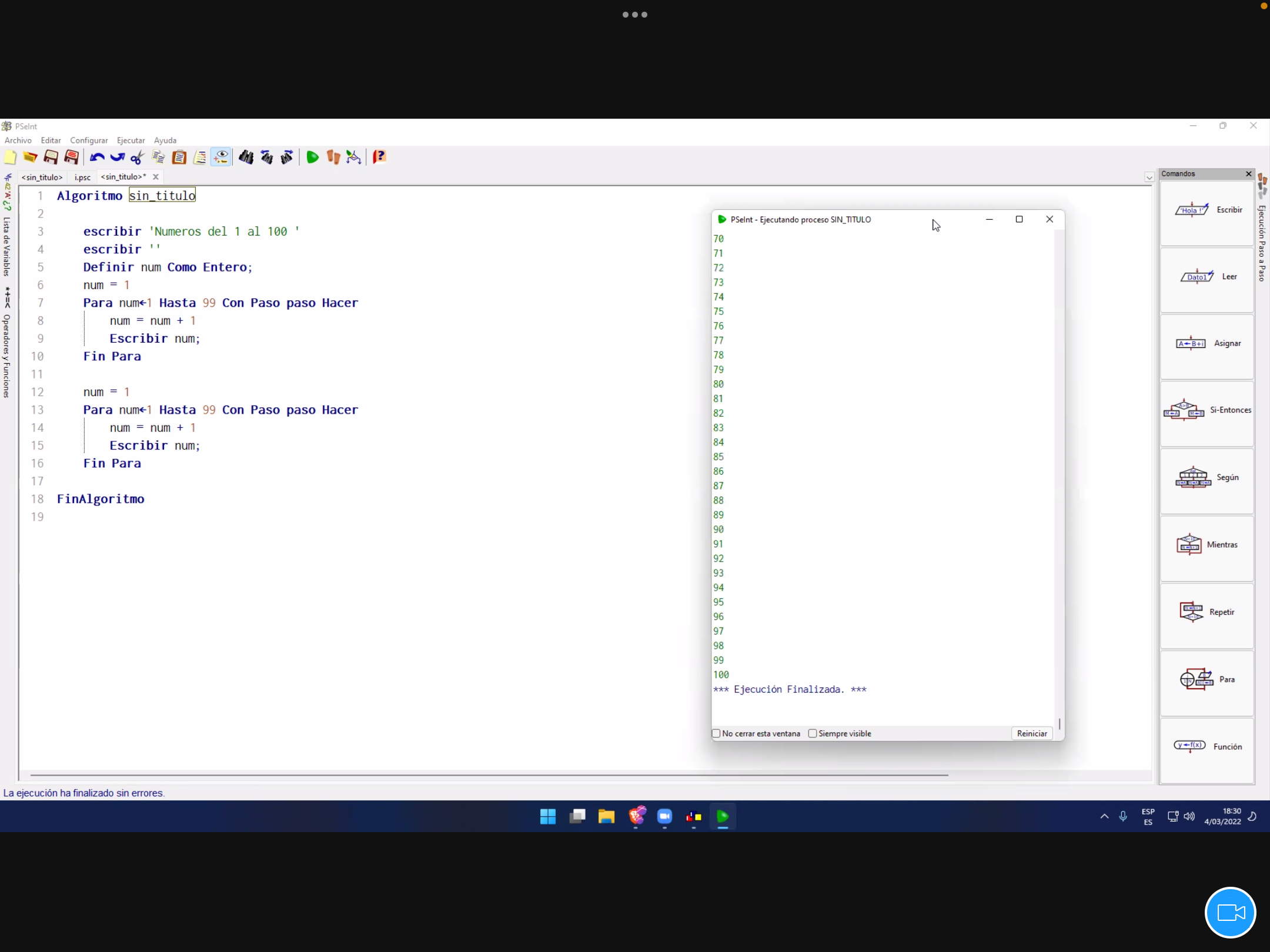Screen dimensions: 1270x952
Task: Click the FinAlgoritmo keyword line
Action: pos(101,499)
